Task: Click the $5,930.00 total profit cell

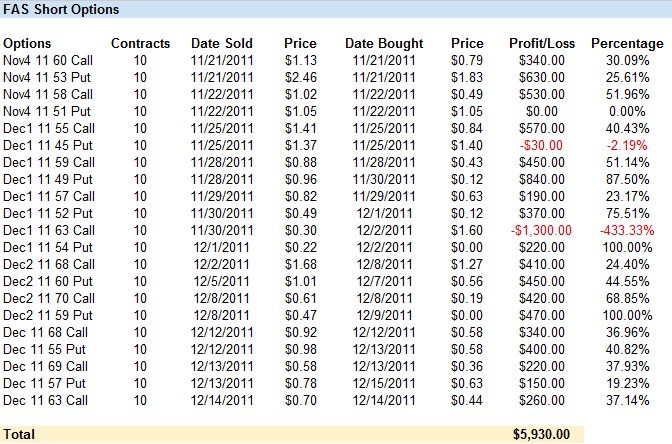Action: 541,434
